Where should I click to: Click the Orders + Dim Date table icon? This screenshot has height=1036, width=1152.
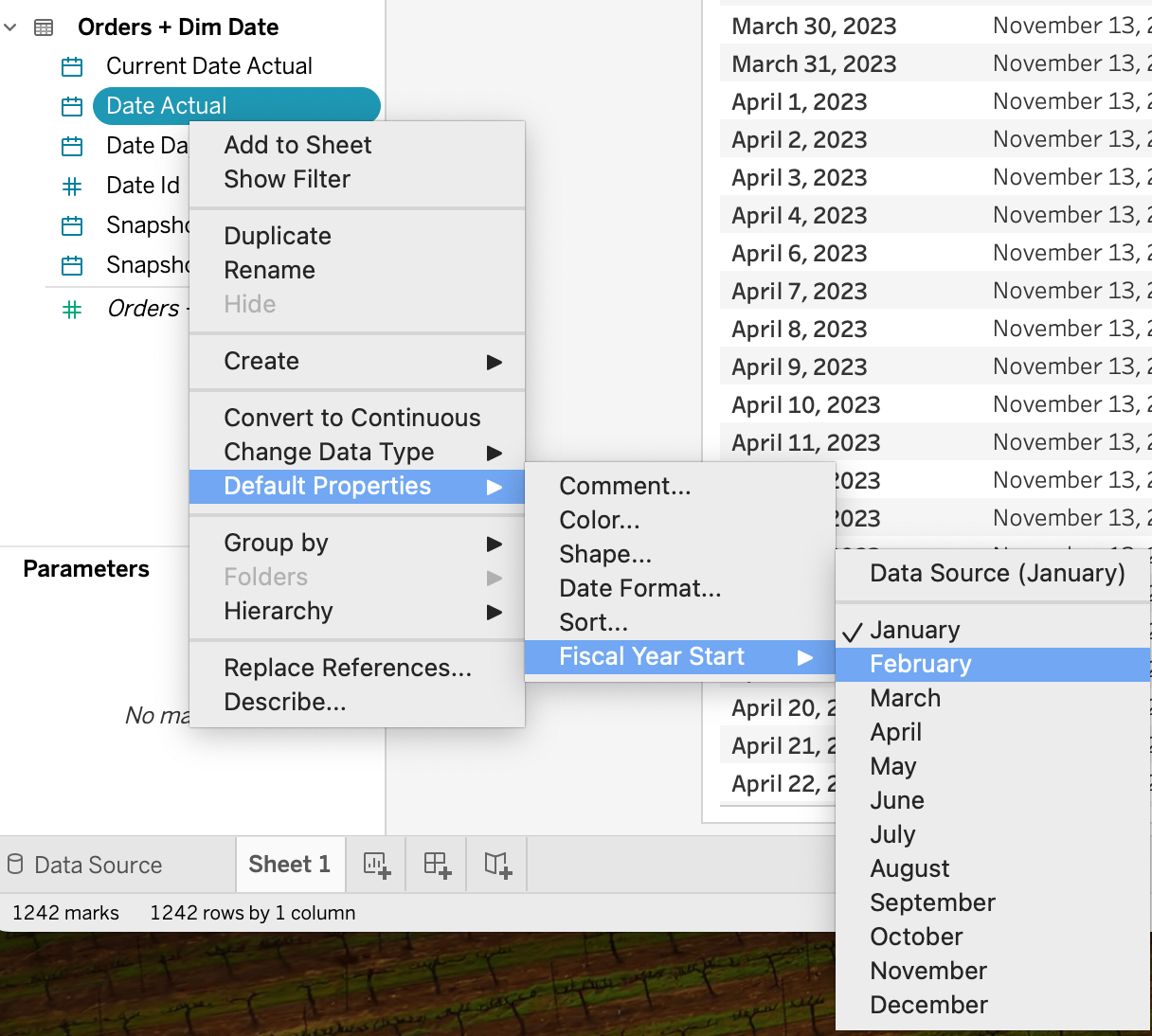[44, 27]
